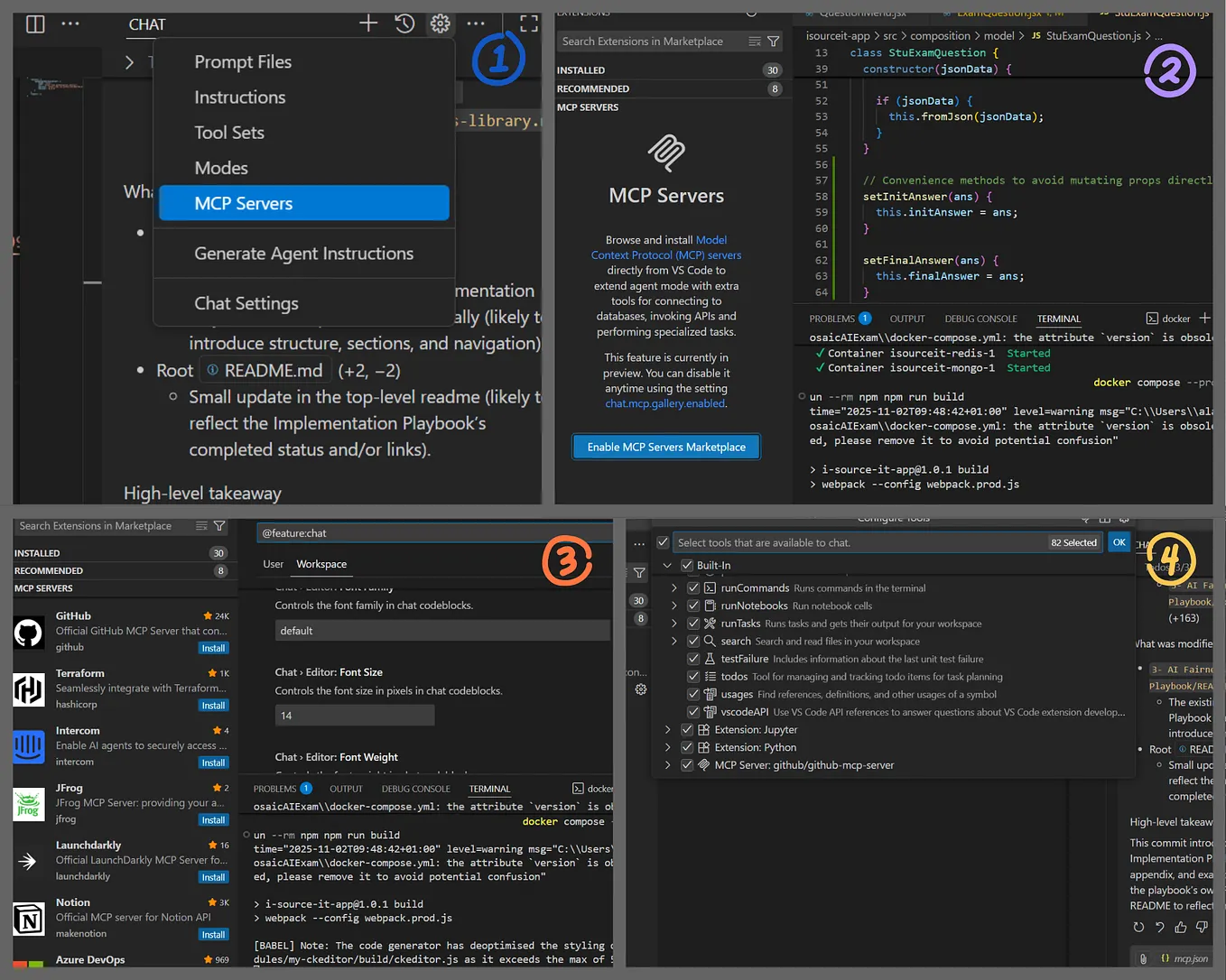Click the Chat Editor Font Size input field
Screen dimensions: 1226x980
[x=354, y=714]
